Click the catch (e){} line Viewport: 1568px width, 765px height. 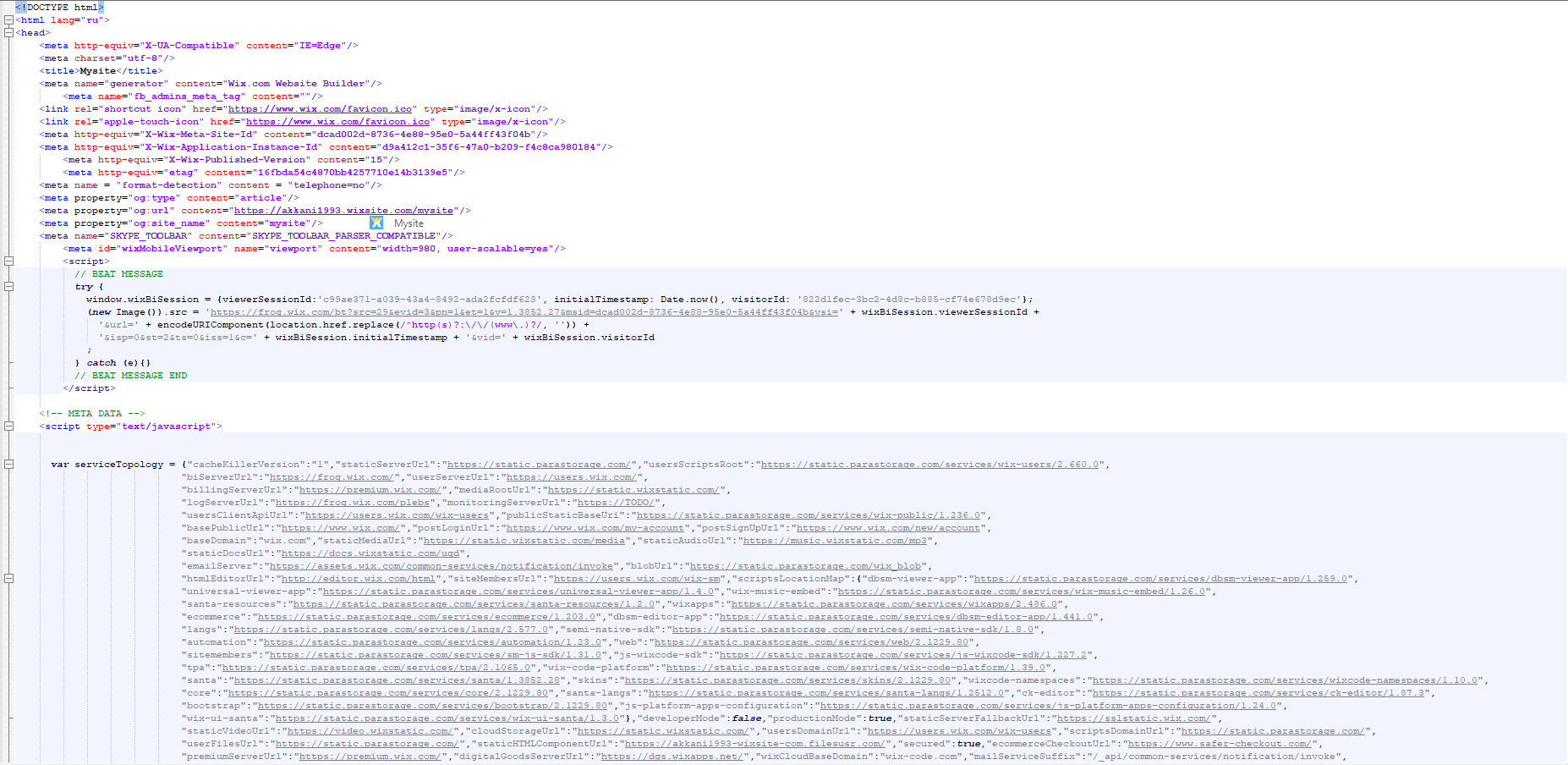coord(112,363)
